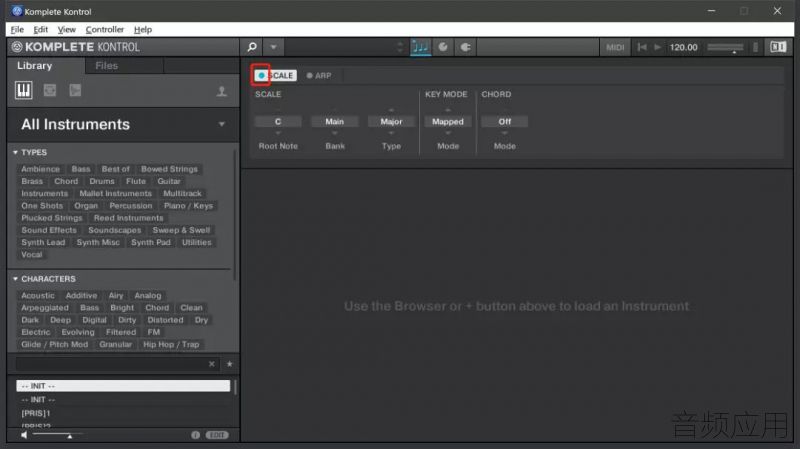Enable the SCALE engine toggle
The image size is (800, 449).
(x=261, y=76)
